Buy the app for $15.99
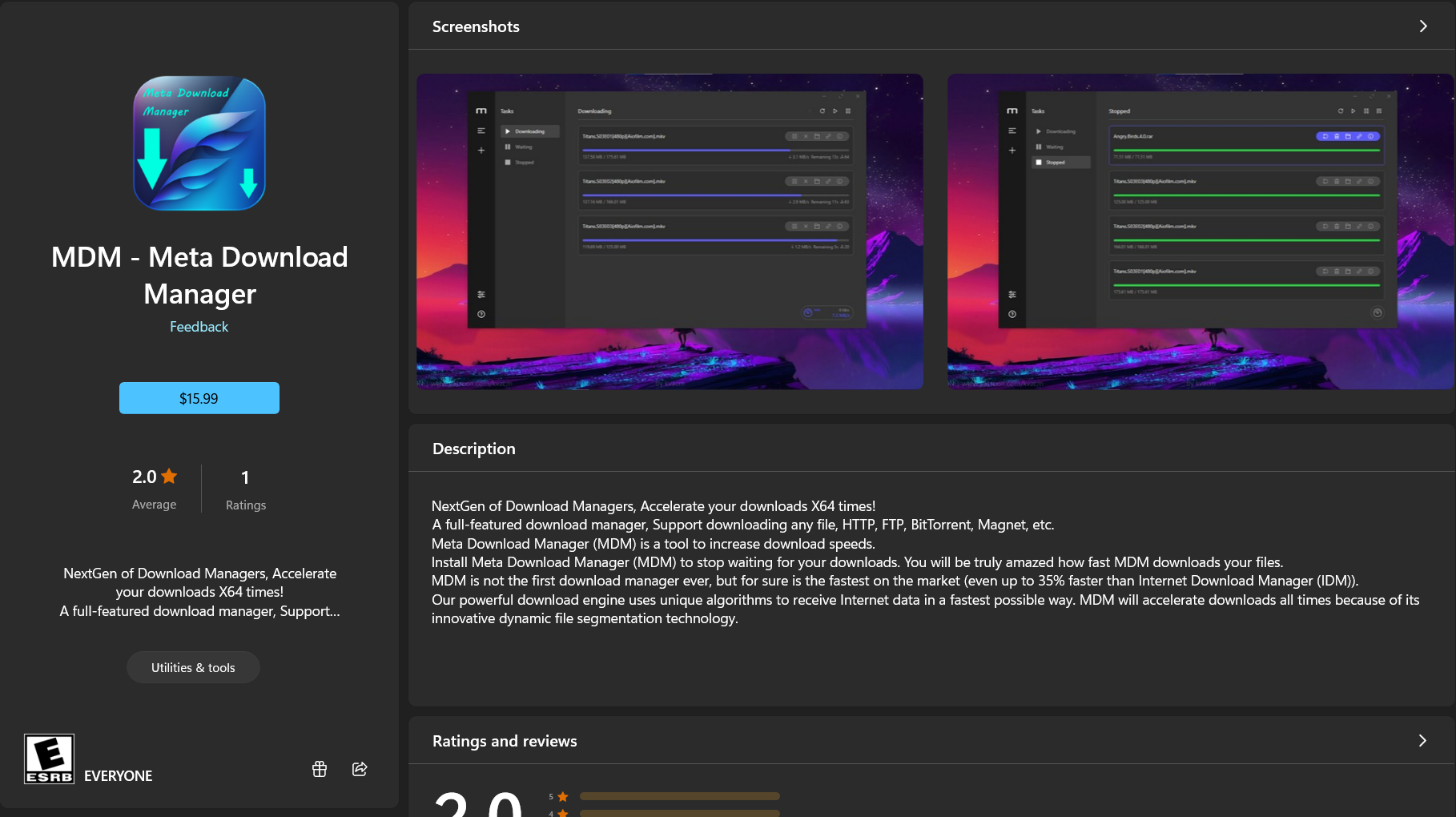Viewport: 1456px width, 817px height. 199,398
